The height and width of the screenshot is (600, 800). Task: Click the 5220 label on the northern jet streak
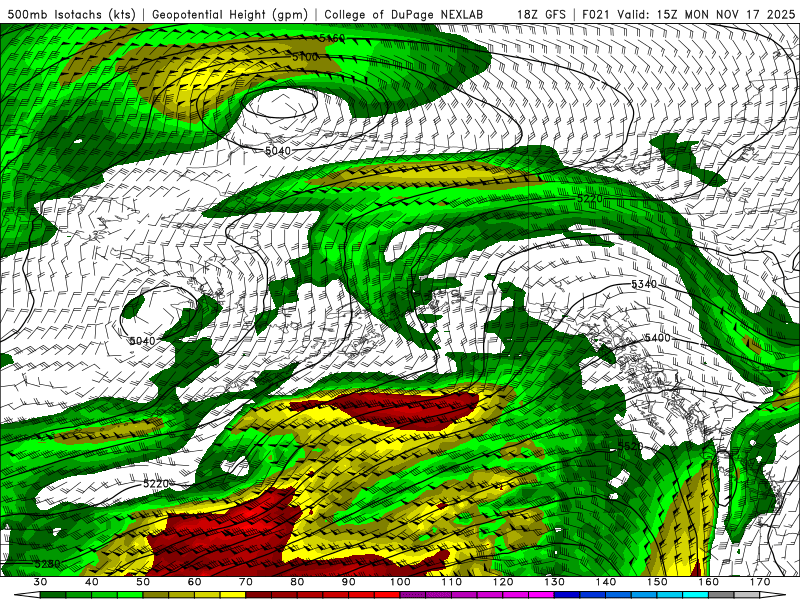(x=590, y=198)
